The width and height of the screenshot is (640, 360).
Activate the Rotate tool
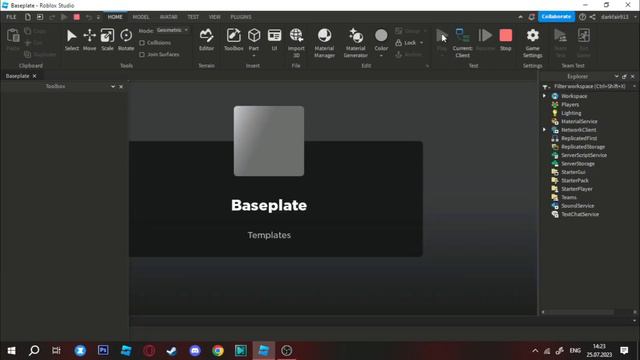point(126,40)
